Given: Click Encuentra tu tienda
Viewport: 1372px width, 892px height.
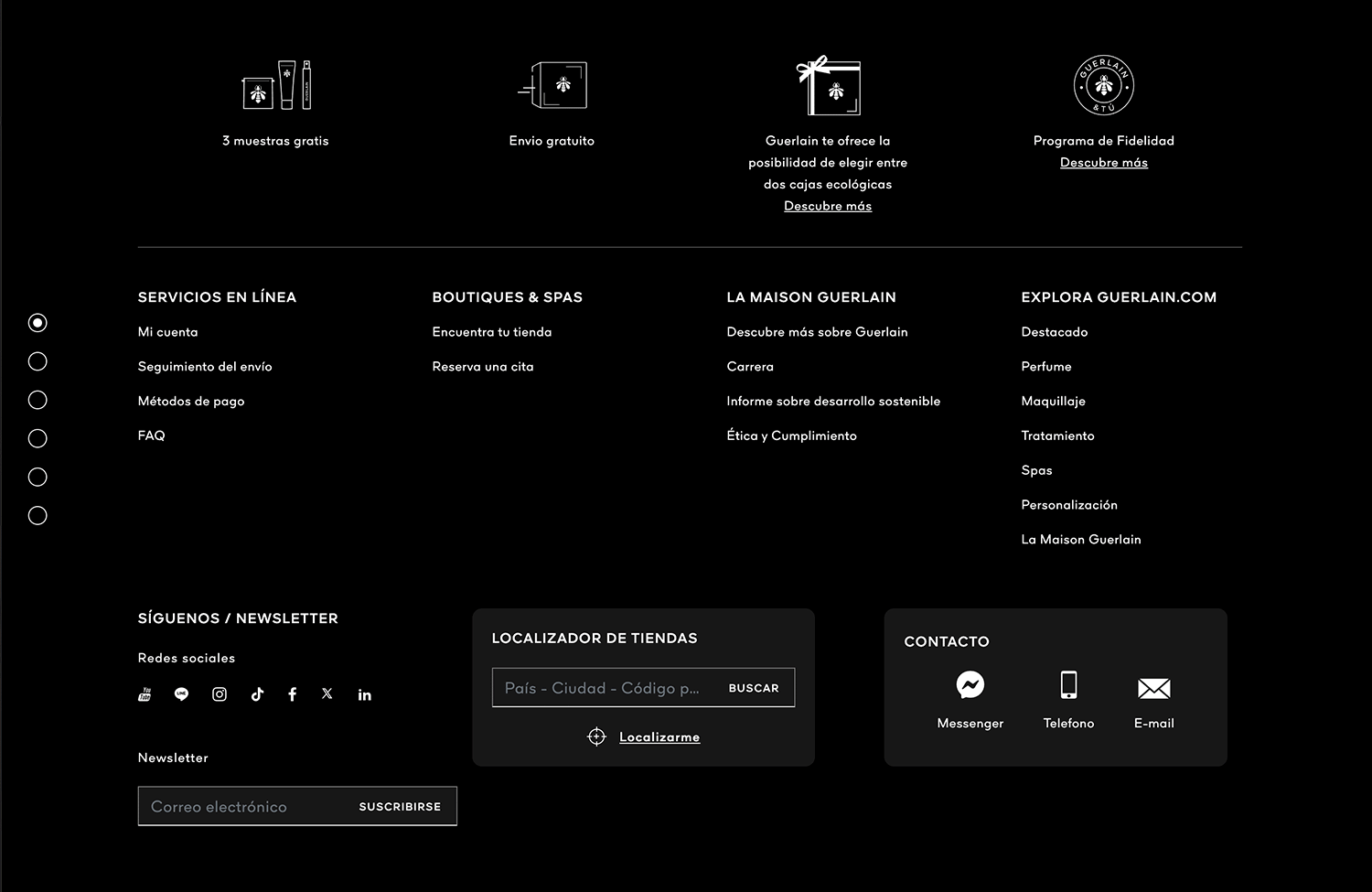Looking at the screenshot, I should tap(492, 331).
